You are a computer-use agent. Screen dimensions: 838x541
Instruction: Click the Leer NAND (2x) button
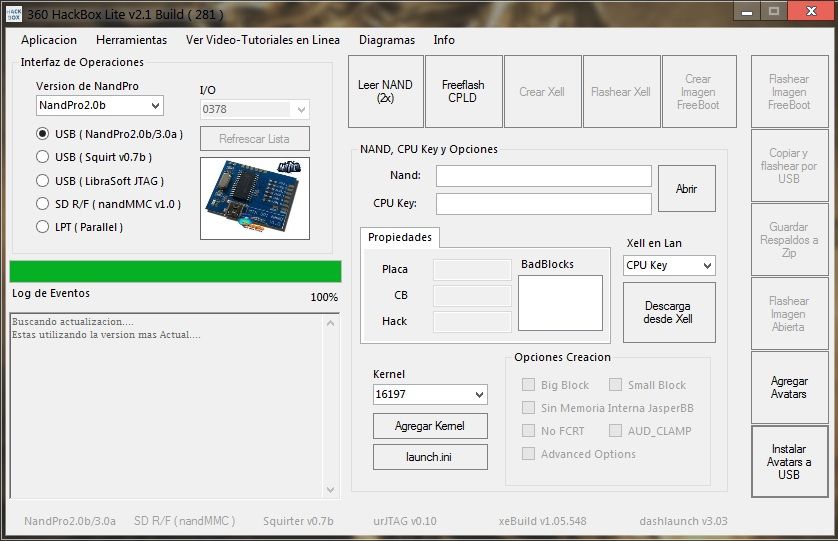pos(385,91)
